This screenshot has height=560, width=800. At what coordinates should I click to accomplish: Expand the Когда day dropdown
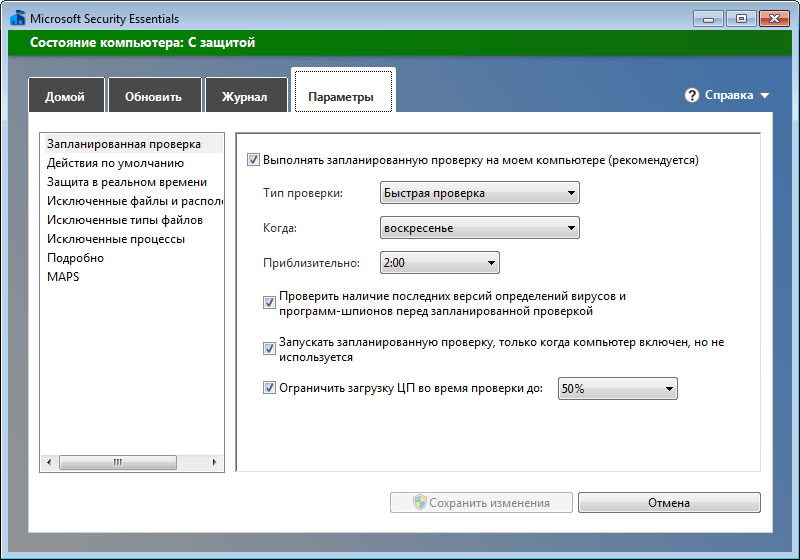(x=480, y=228)
